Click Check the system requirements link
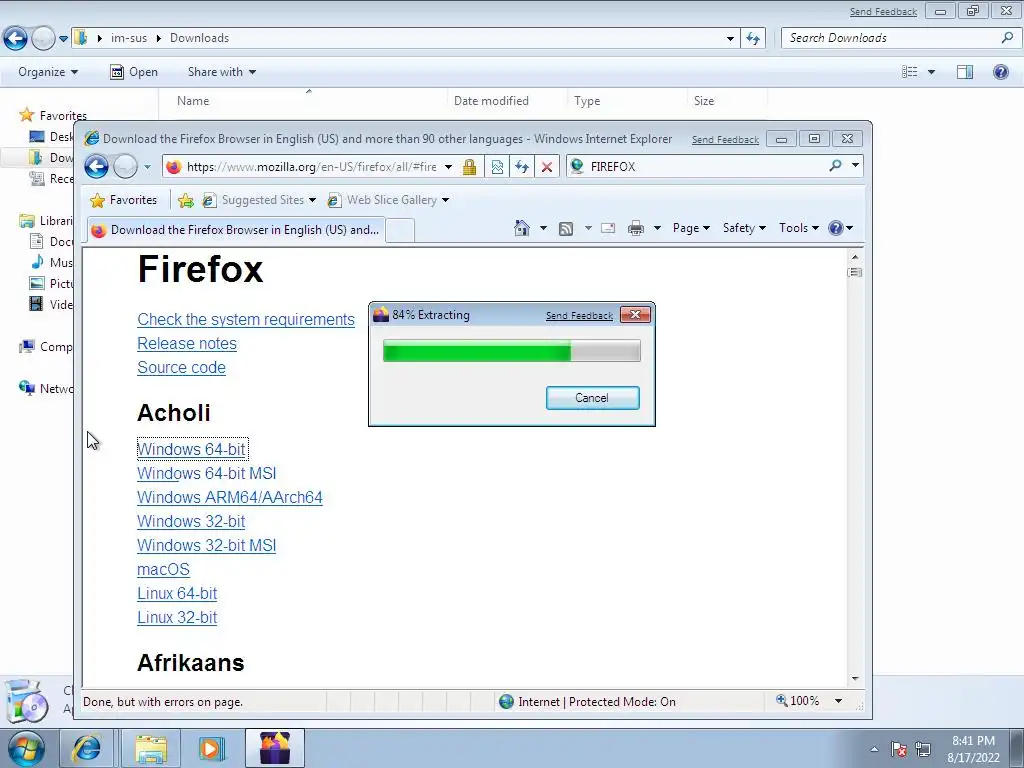This screenshot has width=1024, height=768. [x=246, y=319]
